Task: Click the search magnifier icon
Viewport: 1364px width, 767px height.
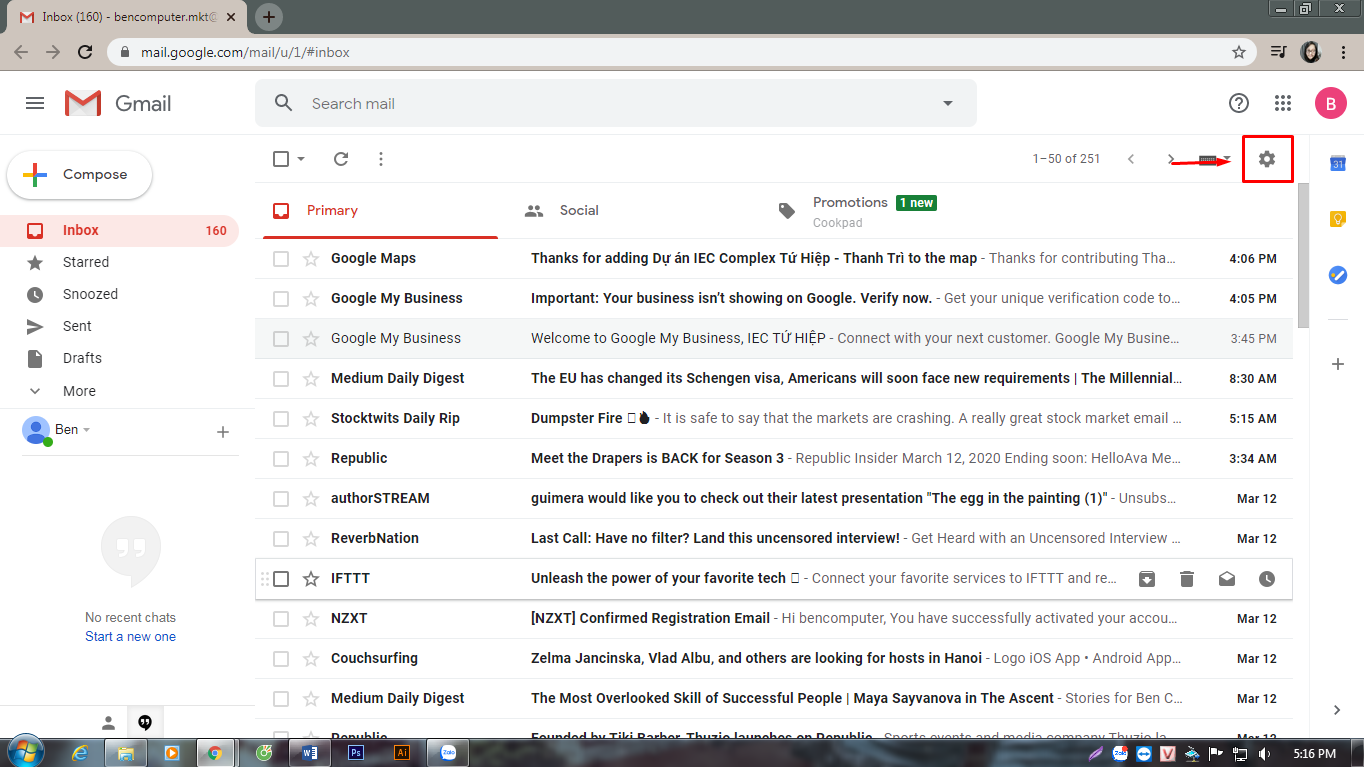Action: tap(284, 103)
